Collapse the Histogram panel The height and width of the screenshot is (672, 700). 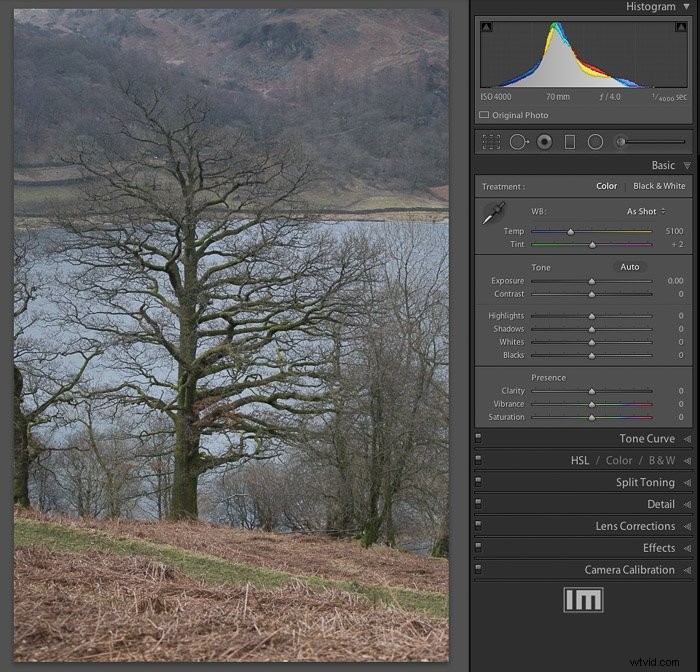coord(686,7)
